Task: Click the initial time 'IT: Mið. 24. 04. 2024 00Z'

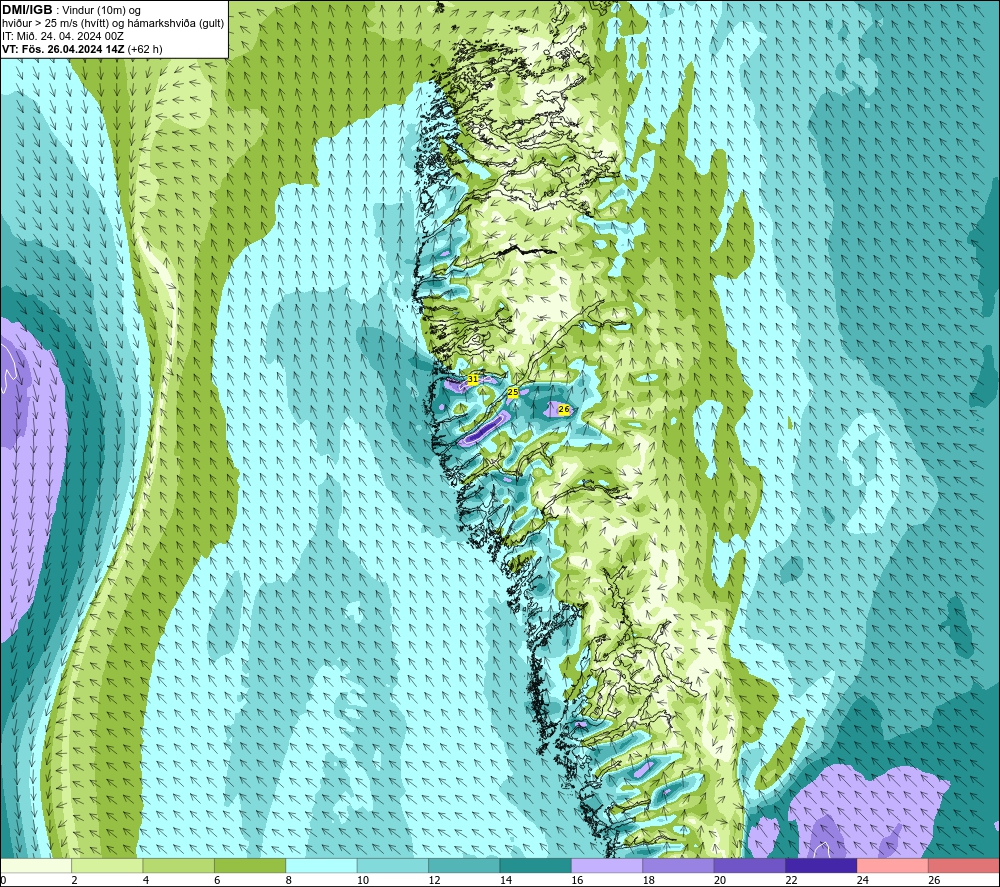Action: [x=62, y=36]
